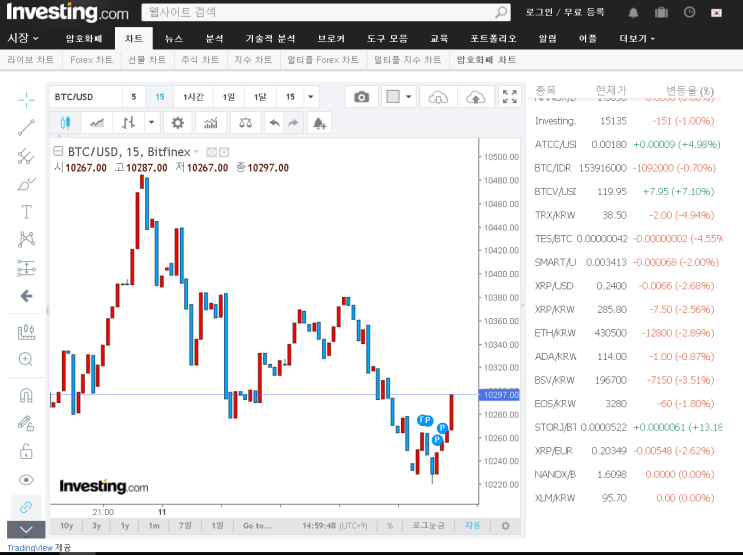Switch to 암호화폐 차트 tab
The image size is (743, 555).
point(486,60)
